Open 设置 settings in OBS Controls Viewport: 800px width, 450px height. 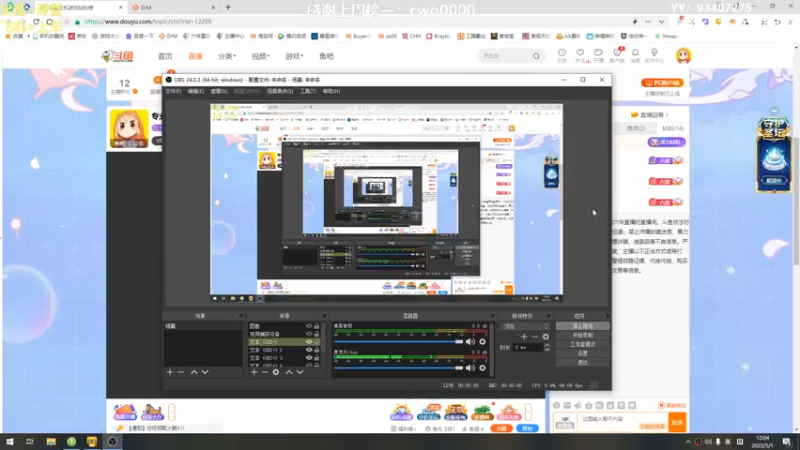582,354
